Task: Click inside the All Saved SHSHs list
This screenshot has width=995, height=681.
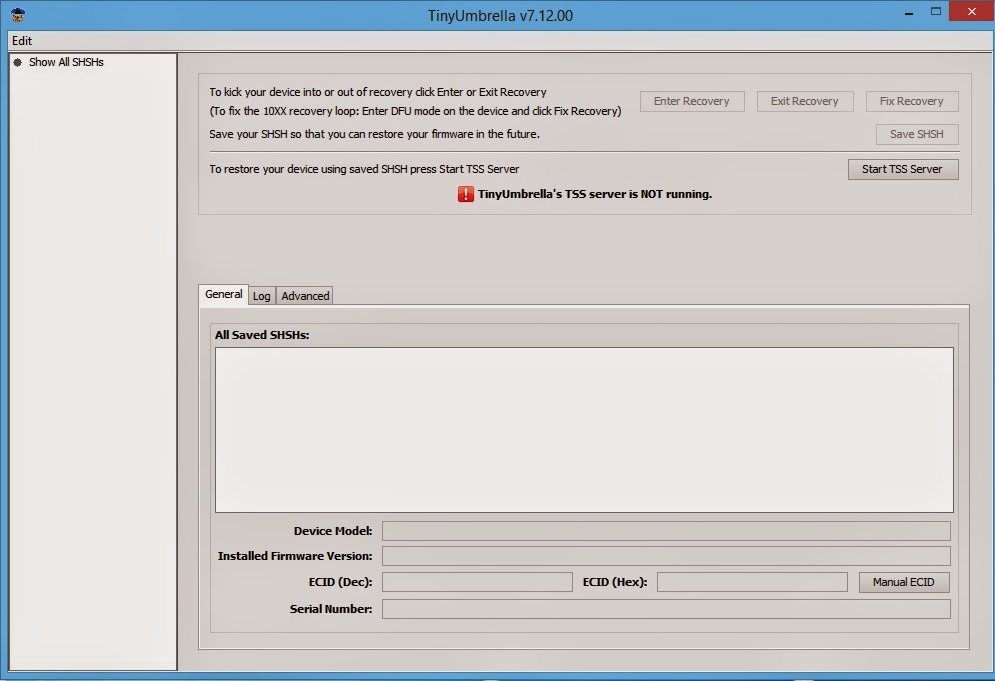Action: click(x=584, y=430)
